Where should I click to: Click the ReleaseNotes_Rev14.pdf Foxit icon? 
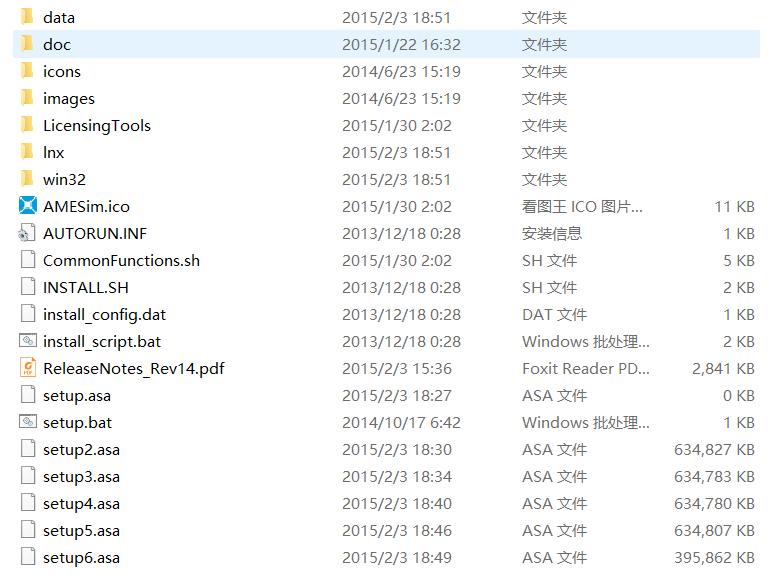28,367
